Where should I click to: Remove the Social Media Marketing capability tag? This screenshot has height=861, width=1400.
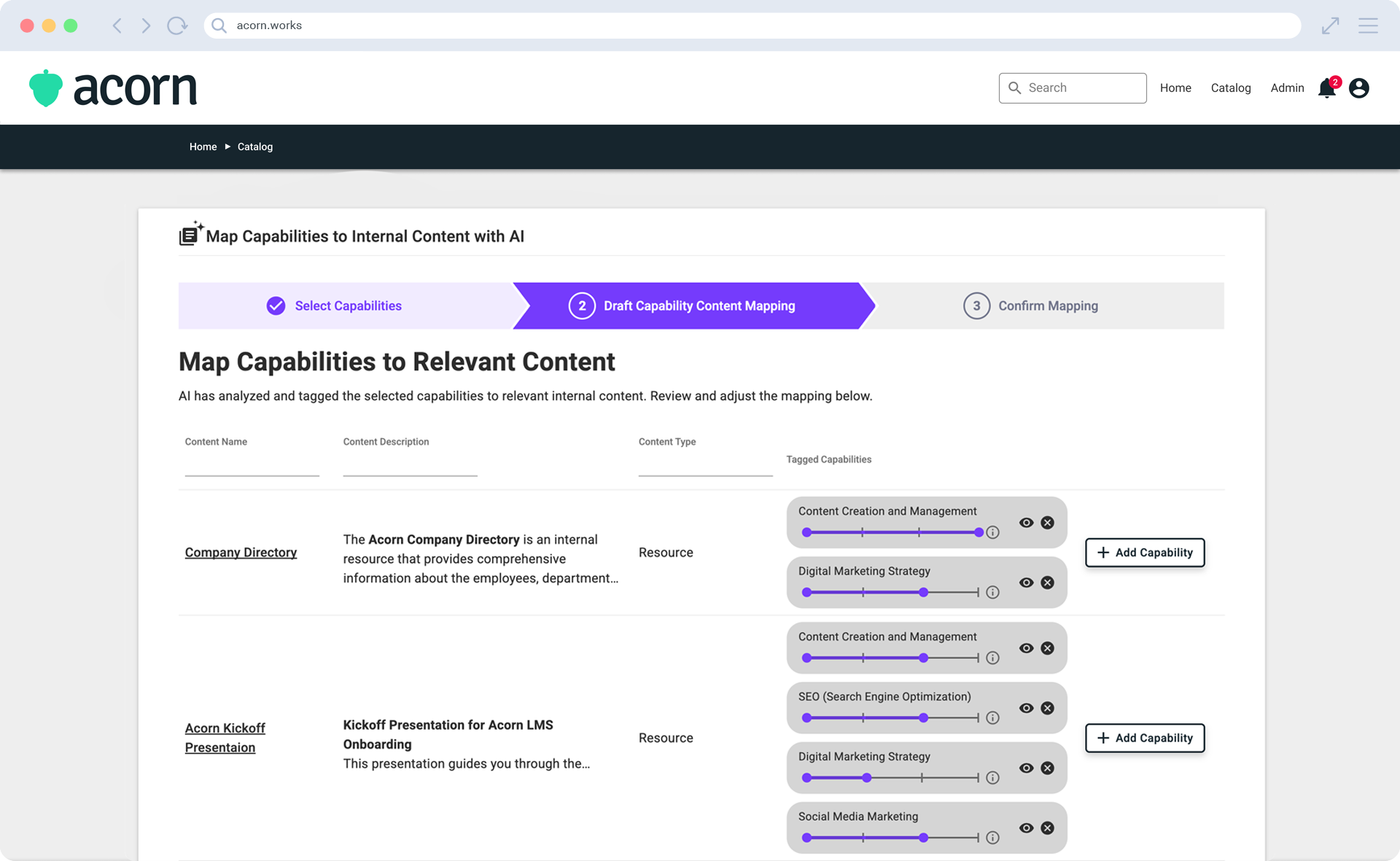(x=1049, y=827)
